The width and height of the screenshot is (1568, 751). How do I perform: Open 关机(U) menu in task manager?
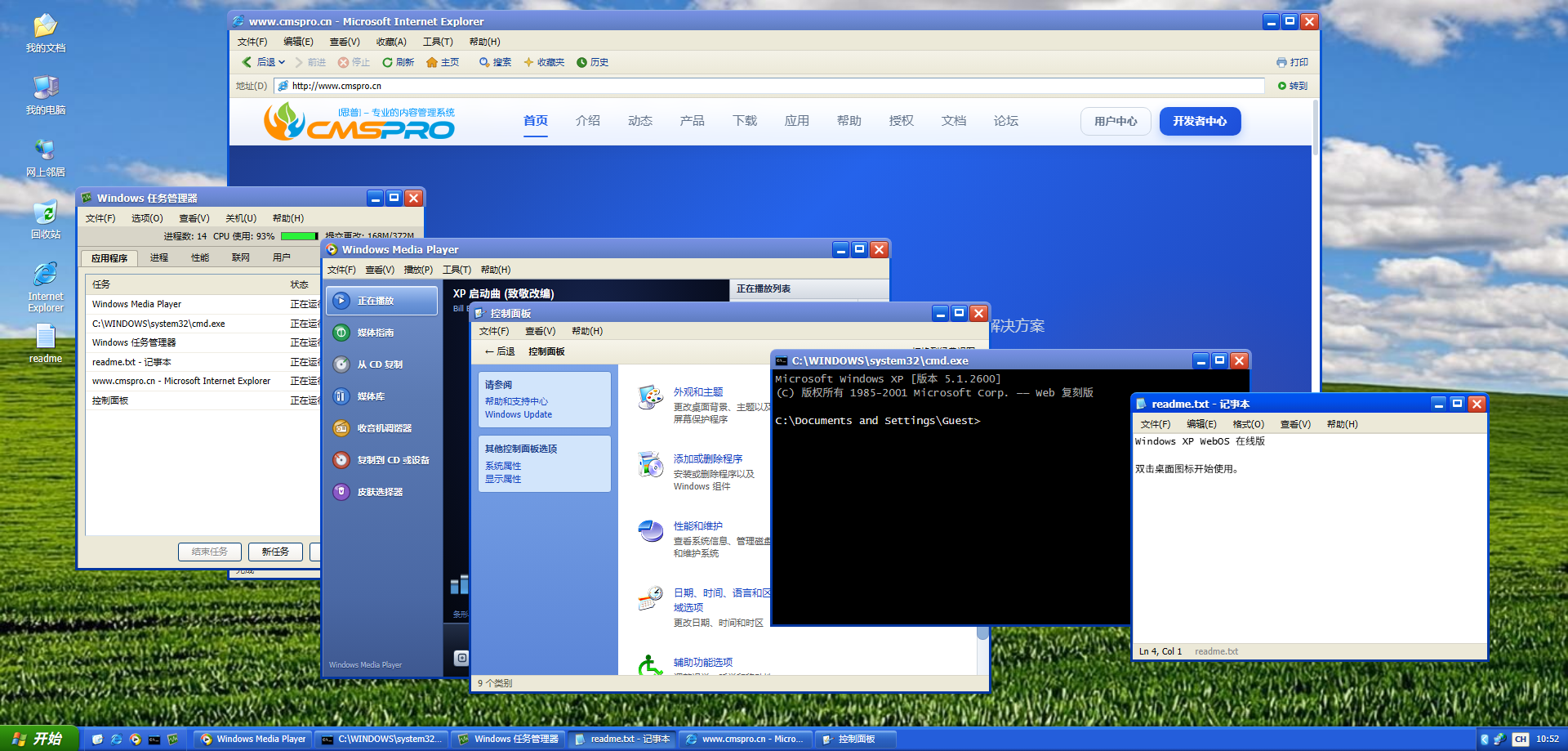(x=241, y=218)
